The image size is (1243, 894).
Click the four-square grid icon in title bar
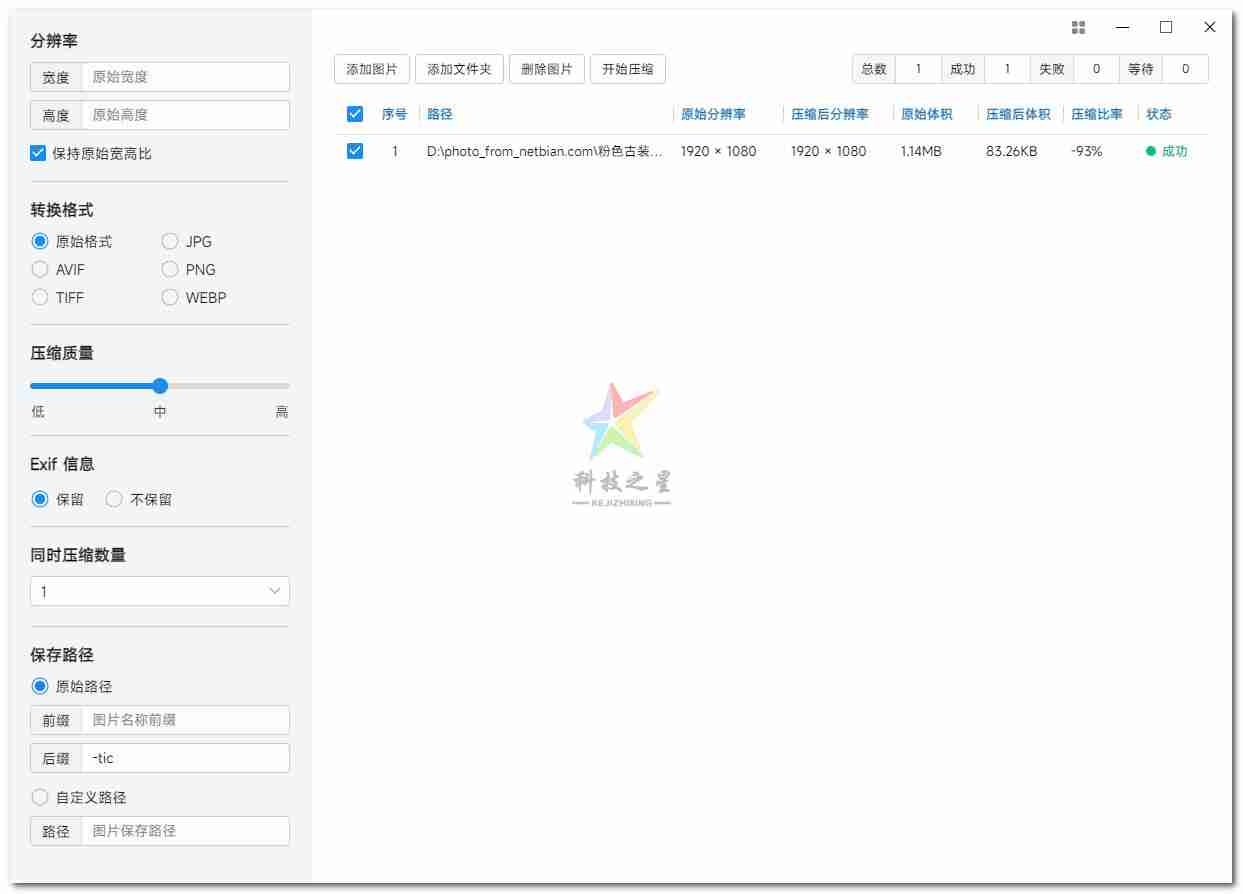tap(1078, 28)
